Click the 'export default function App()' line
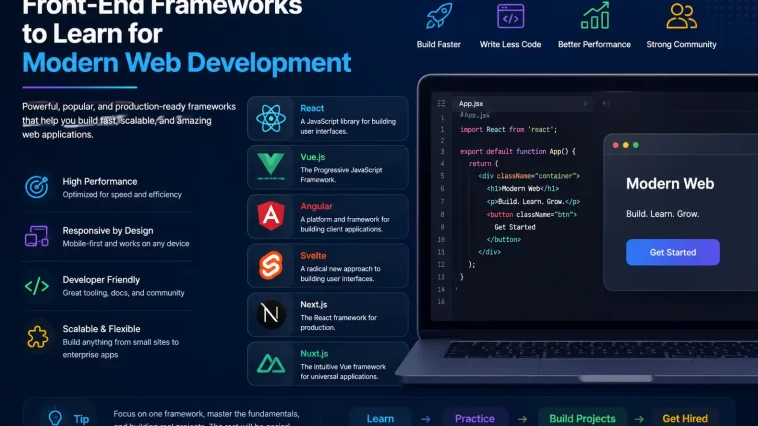The height and width of the screenshot is (426, 758). [x=518, y=151]
